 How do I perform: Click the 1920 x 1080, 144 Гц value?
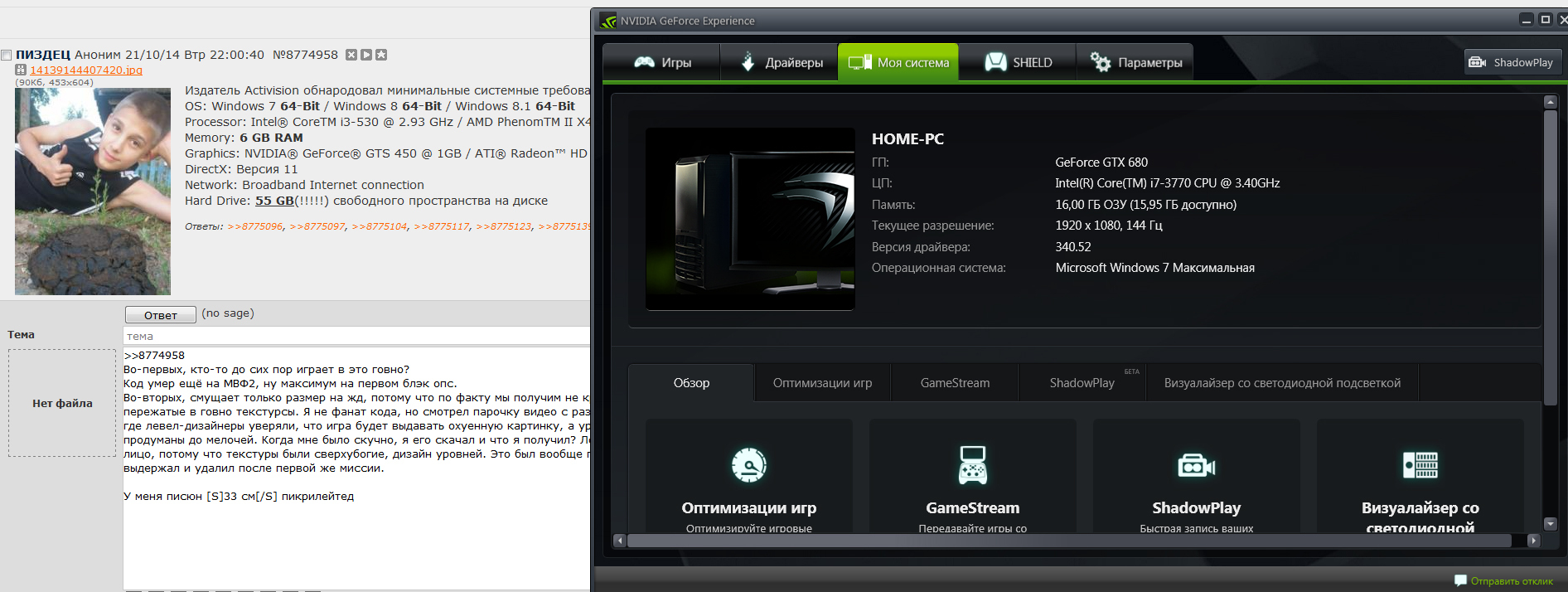point(1108,226)
